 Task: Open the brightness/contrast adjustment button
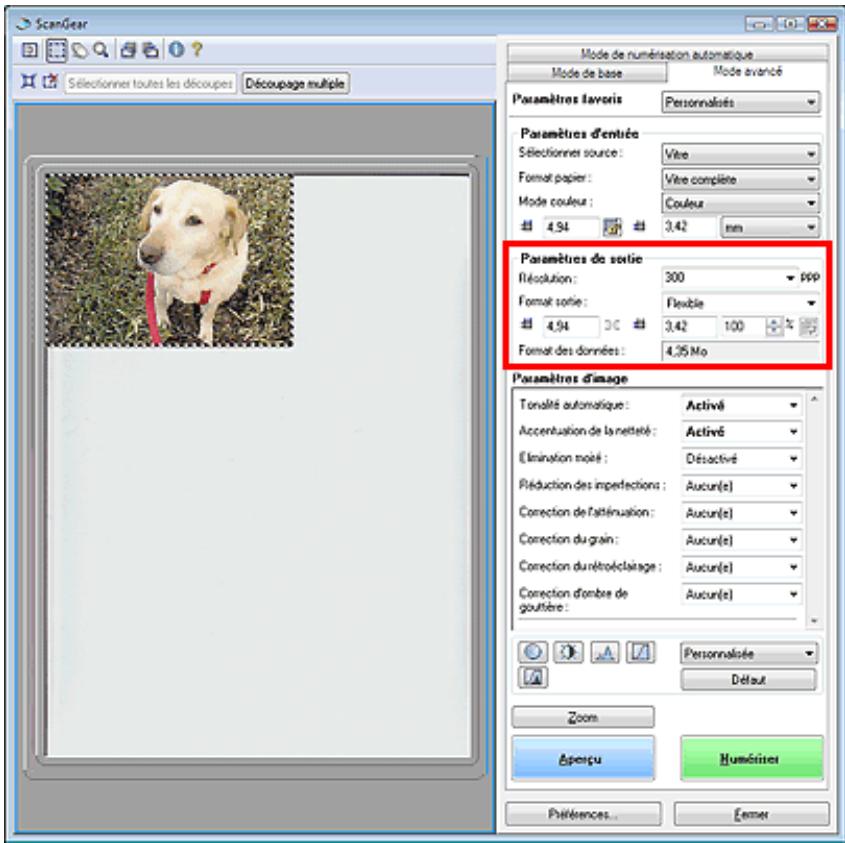[x=569, y=652]
